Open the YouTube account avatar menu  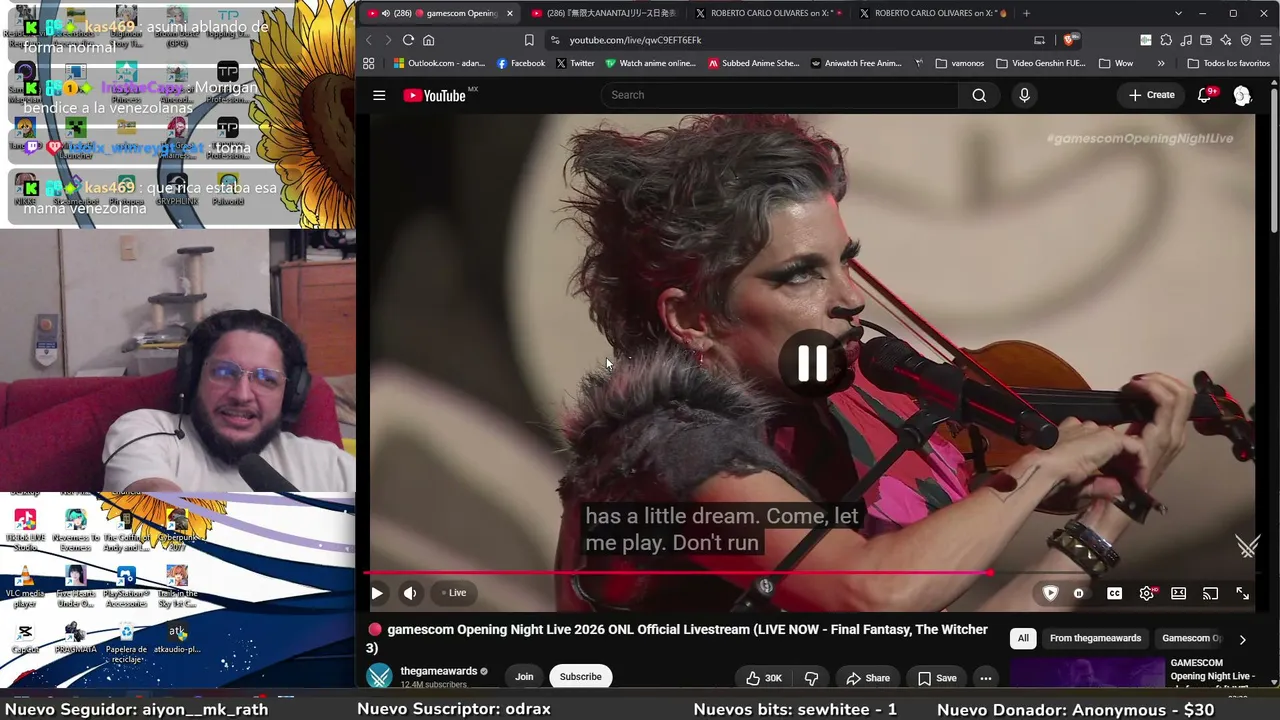click(x=1242, y=95)
